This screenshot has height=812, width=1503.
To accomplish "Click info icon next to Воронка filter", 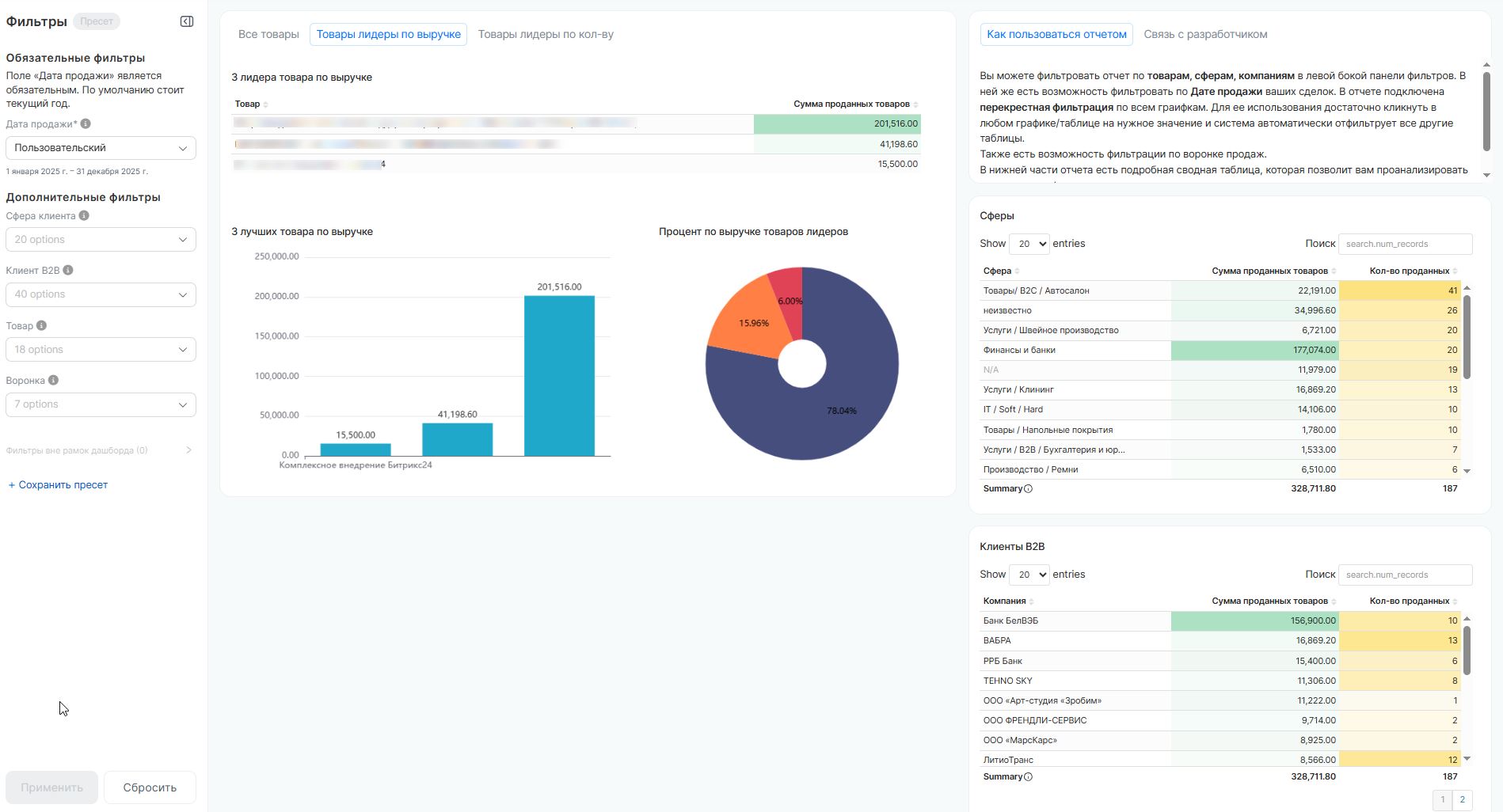I will [53, 380].
